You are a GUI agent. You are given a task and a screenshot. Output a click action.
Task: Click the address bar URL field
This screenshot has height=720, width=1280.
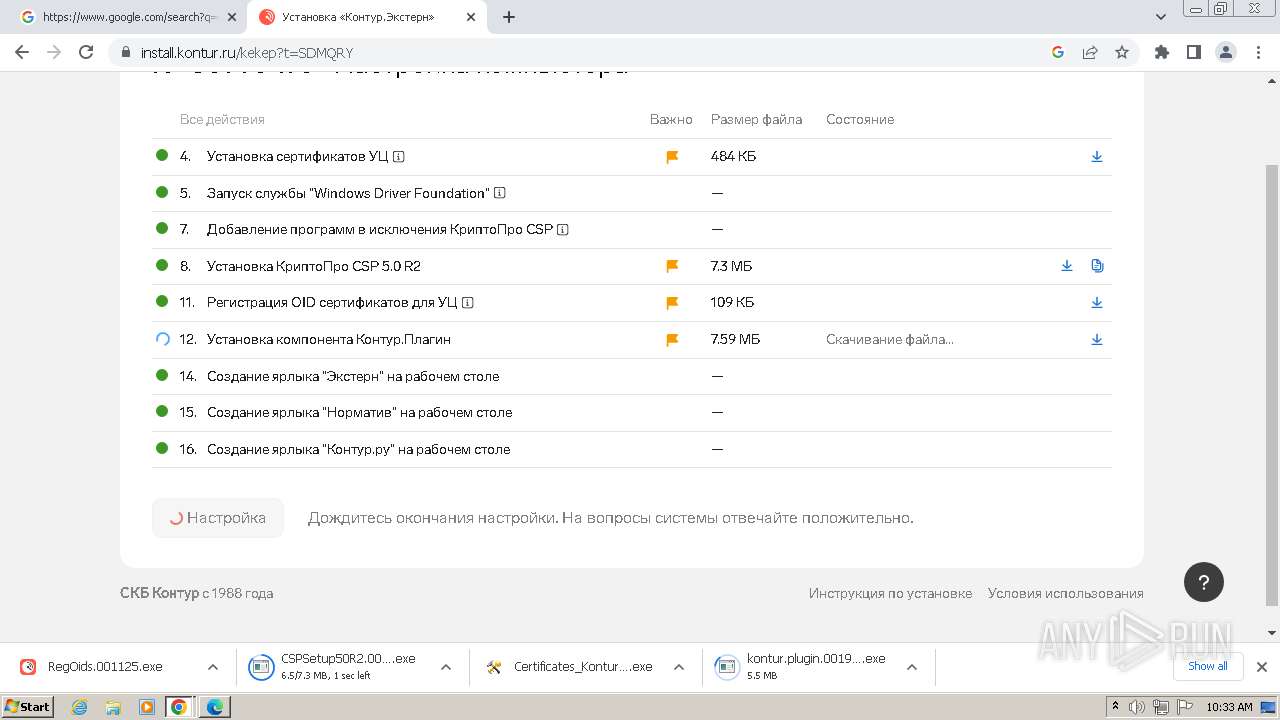click(580, 52)
